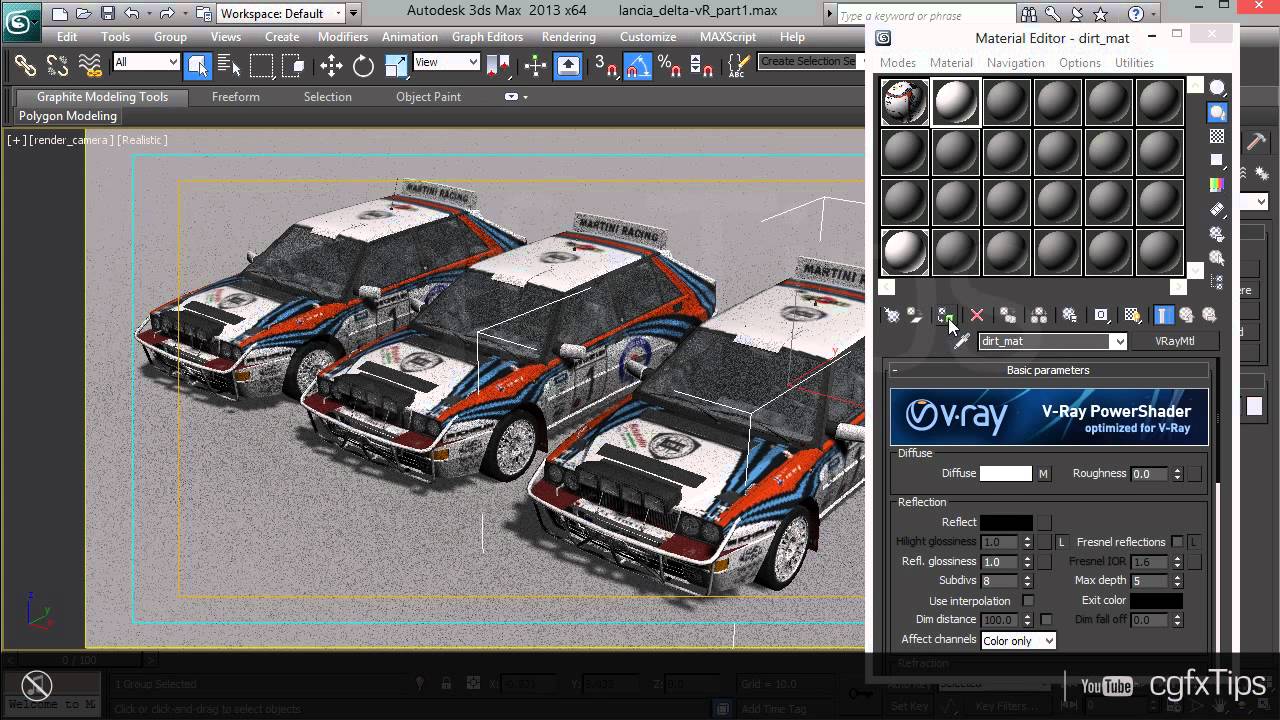Switch to the Freeform ribbon tab

tap(236, 97)
